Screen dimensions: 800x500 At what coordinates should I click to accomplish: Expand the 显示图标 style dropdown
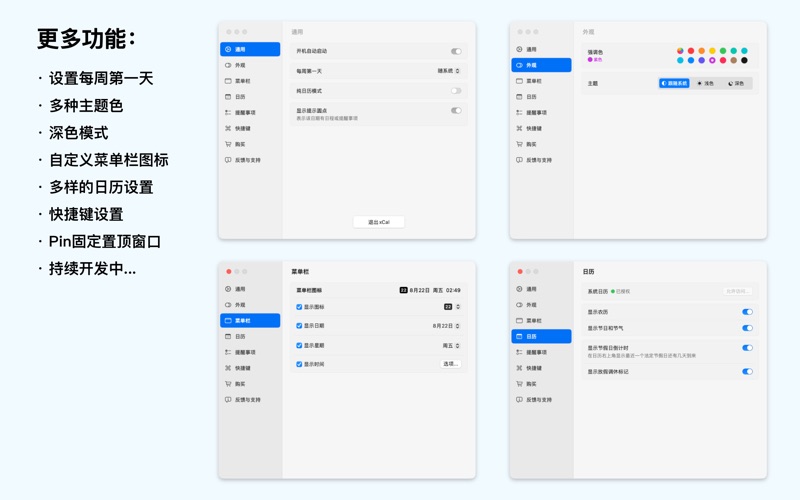click(452, 307)
